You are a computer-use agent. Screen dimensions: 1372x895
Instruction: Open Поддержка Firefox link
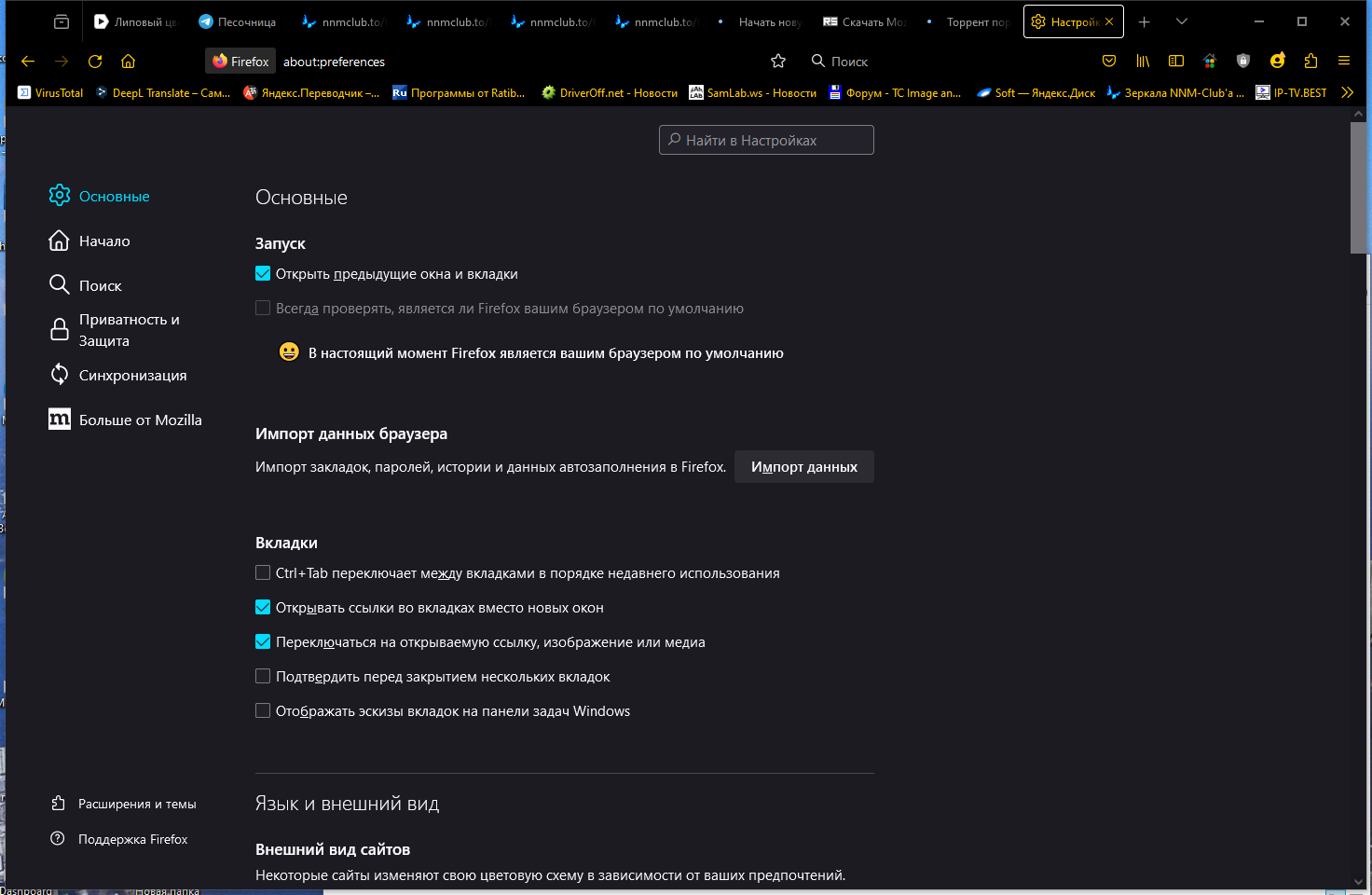click(x=119, y=839)
